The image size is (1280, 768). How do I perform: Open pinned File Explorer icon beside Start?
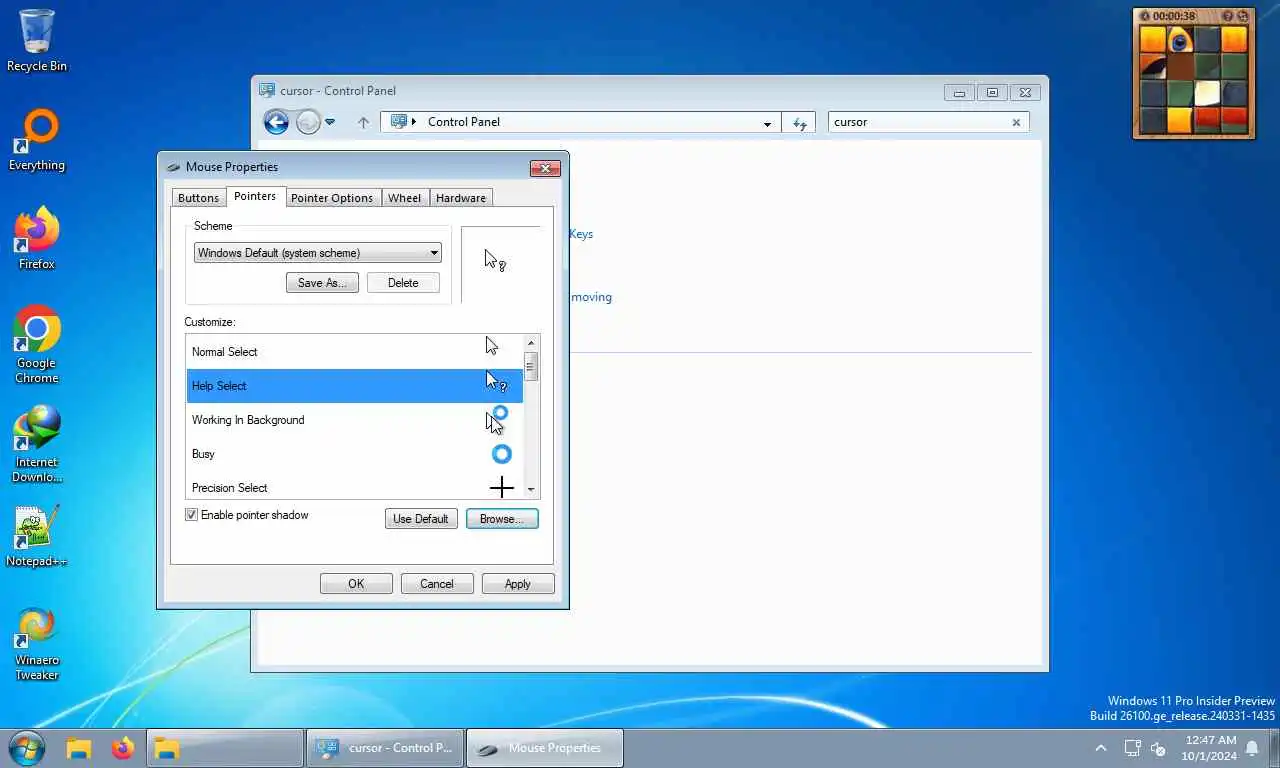pyautogui.click(x=79, y=748)
